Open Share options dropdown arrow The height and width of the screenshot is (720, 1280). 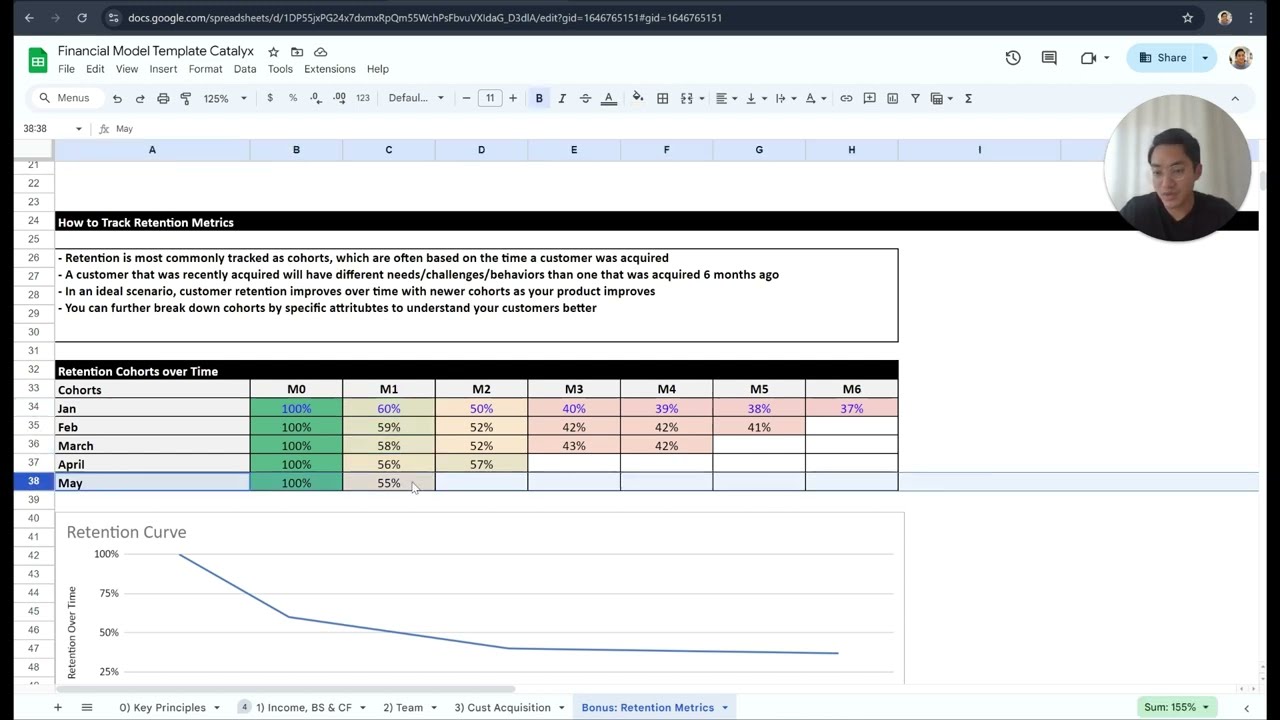pos(1205,58)
